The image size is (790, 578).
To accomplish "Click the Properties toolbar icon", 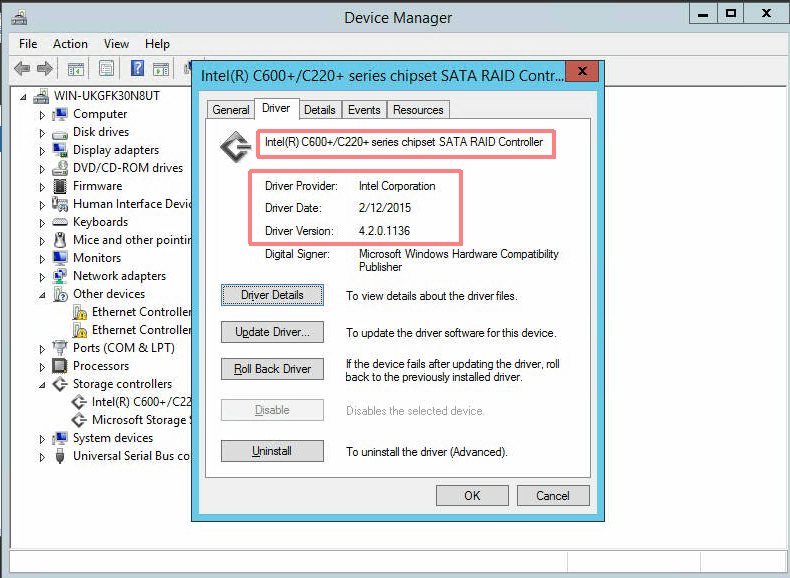I will 106,68.
